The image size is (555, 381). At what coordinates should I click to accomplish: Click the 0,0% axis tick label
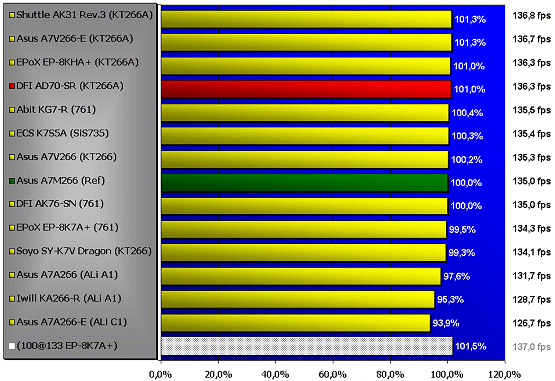tap(161, 375)
